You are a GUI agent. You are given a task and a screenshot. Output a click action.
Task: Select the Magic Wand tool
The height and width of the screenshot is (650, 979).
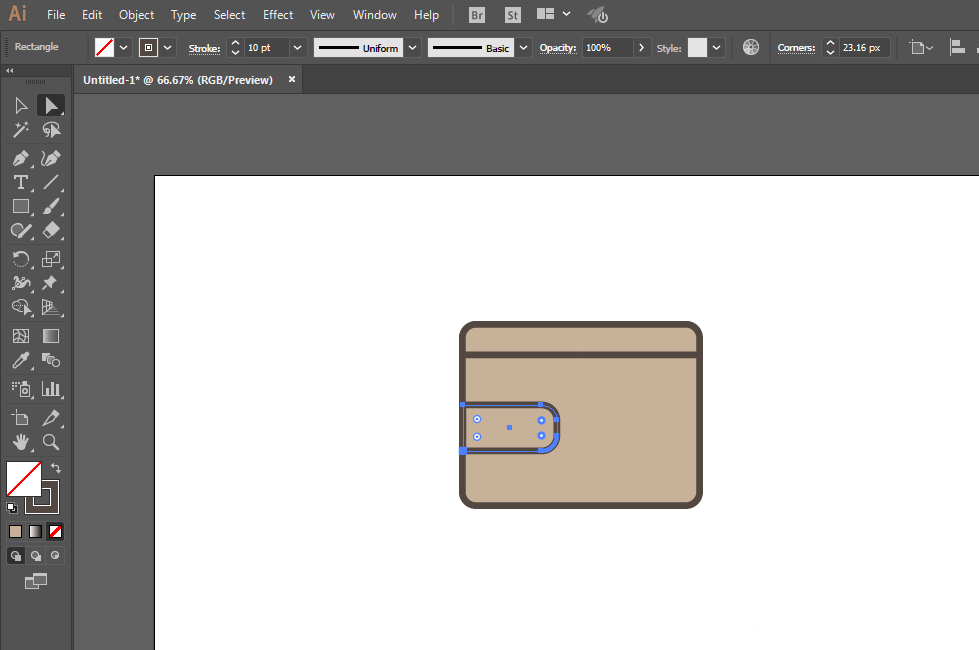(x=20, y=130)
